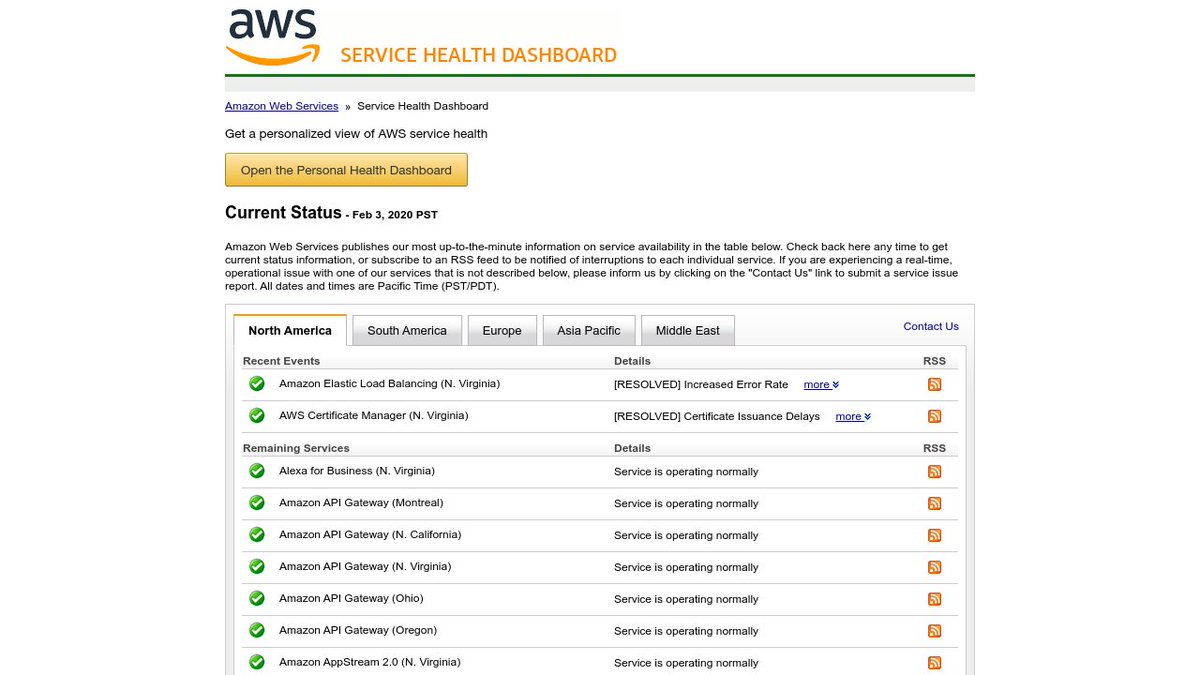Screen dimensions: 1200x675
Task: Click 'Alexa for Business (N. Virginia)' text
Action: [357, 471]
